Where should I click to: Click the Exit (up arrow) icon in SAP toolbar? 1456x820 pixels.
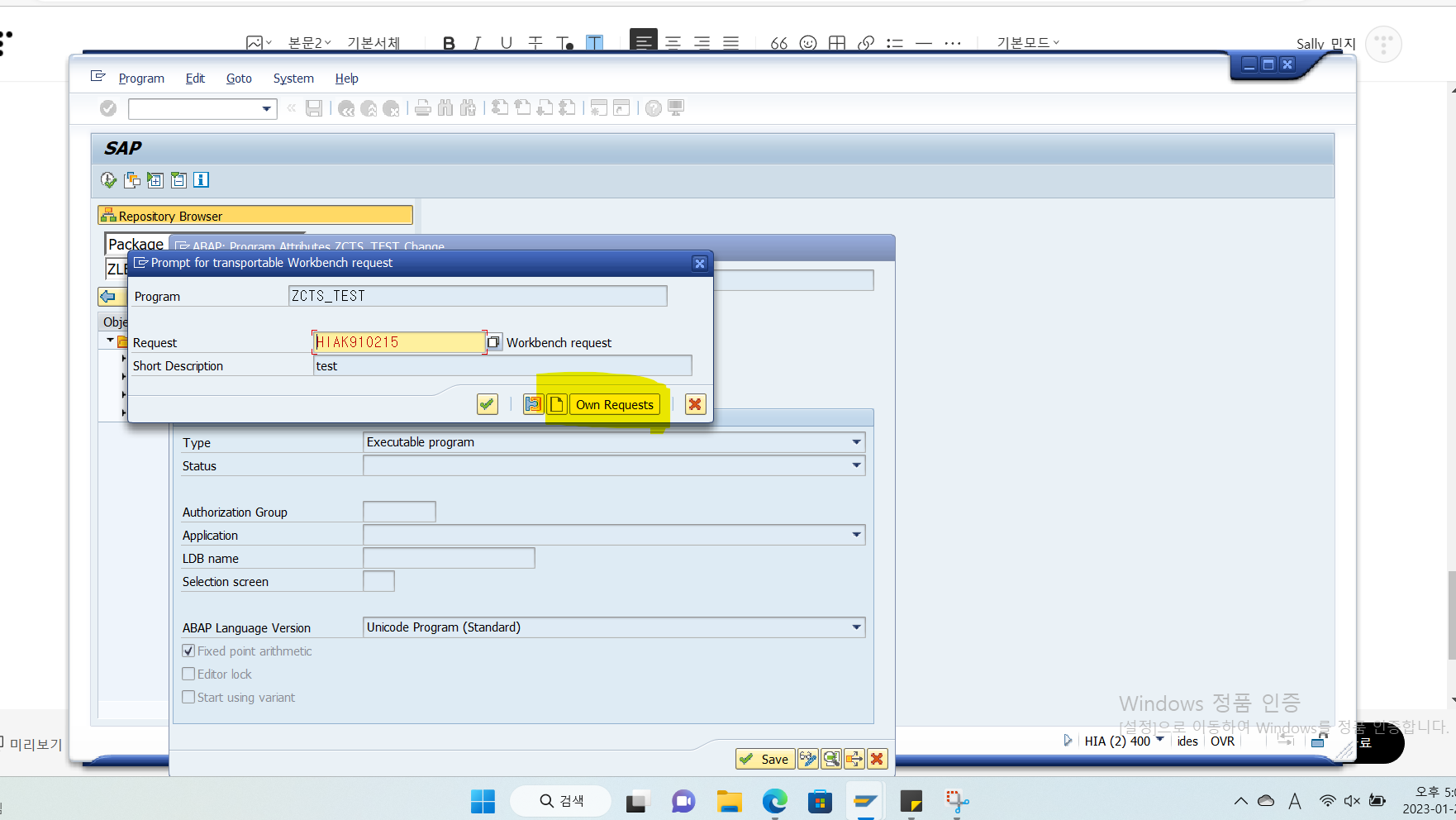pos(369,108)
